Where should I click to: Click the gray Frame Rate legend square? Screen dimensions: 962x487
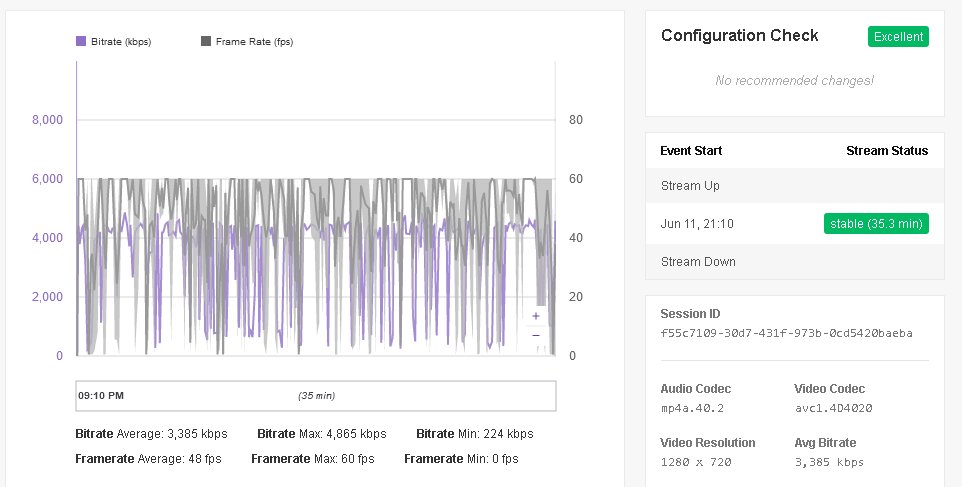pyautogui.click(x=206, y=42)
